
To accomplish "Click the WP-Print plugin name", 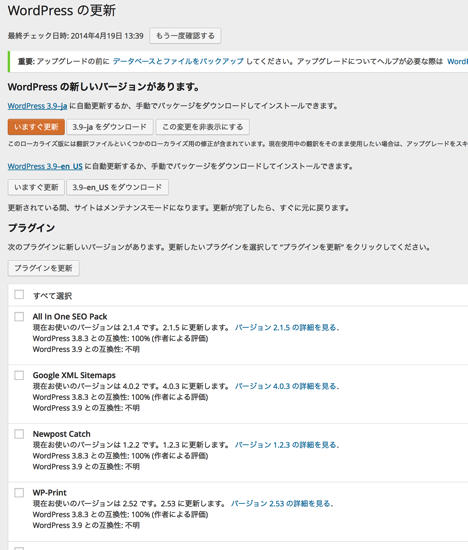I will [x=49, y=492].
